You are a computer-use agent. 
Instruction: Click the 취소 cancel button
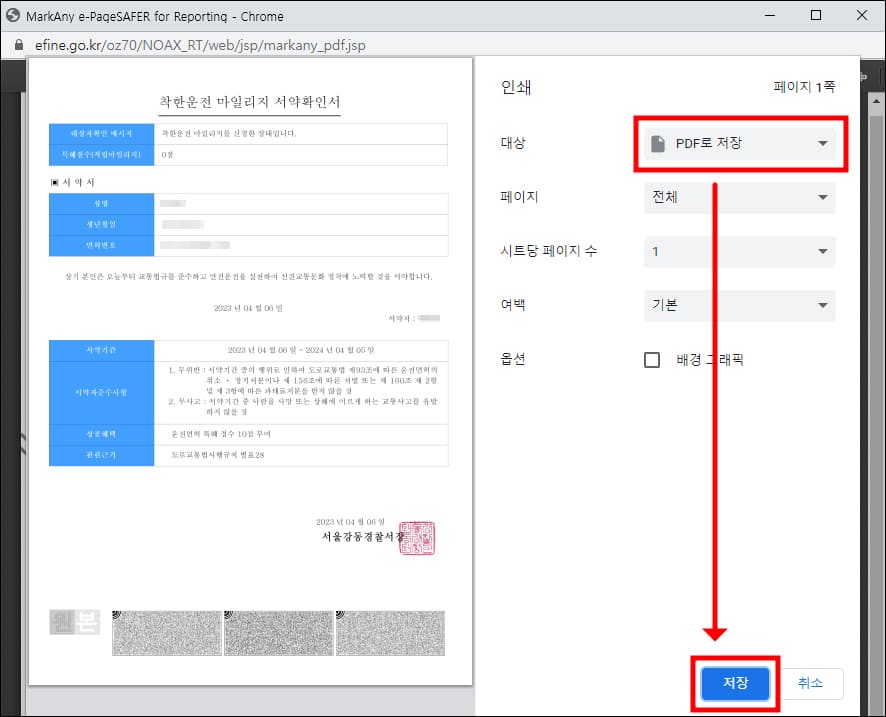click(811, 684)
